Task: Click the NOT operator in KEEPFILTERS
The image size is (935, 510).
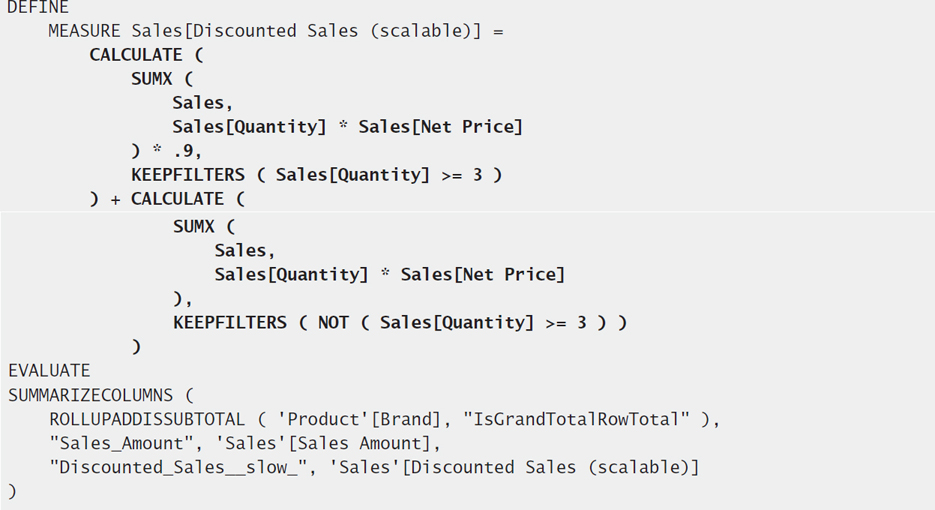Action: coord(333,323)
